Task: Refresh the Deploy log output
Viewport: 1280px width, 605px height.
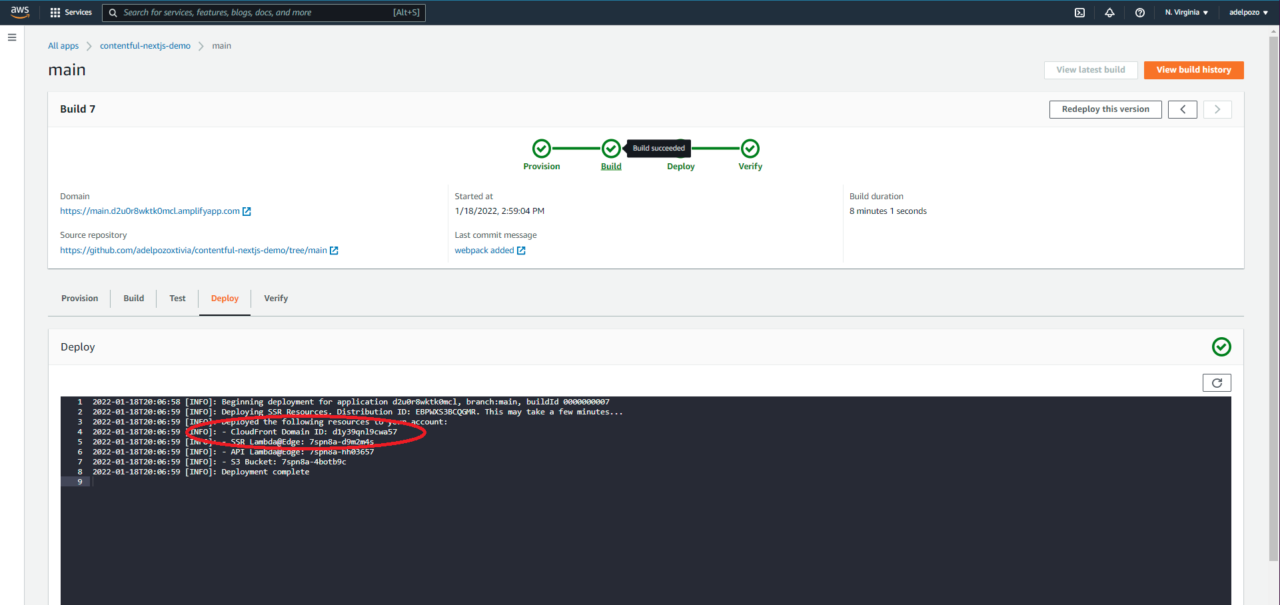Action: coord(1216,382)
